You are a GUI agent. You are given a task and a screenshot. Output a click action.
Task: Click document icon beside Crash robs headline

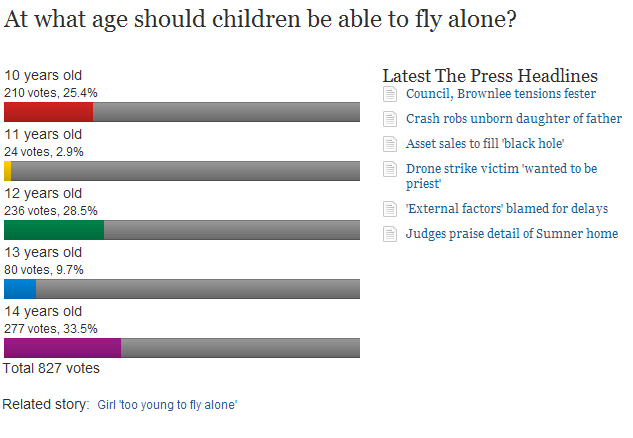point(390,119)
